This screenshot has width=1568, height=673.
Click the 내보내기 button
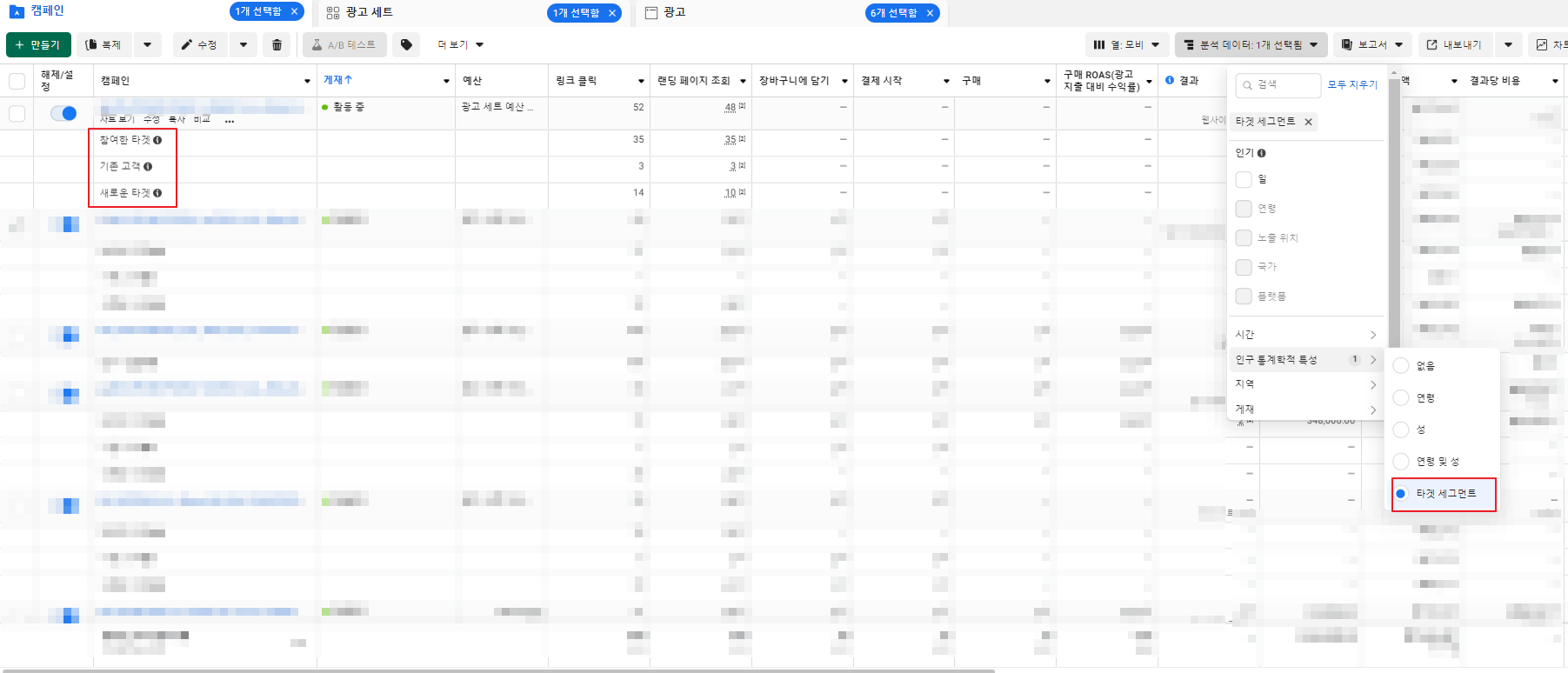tap(1455, 45)
